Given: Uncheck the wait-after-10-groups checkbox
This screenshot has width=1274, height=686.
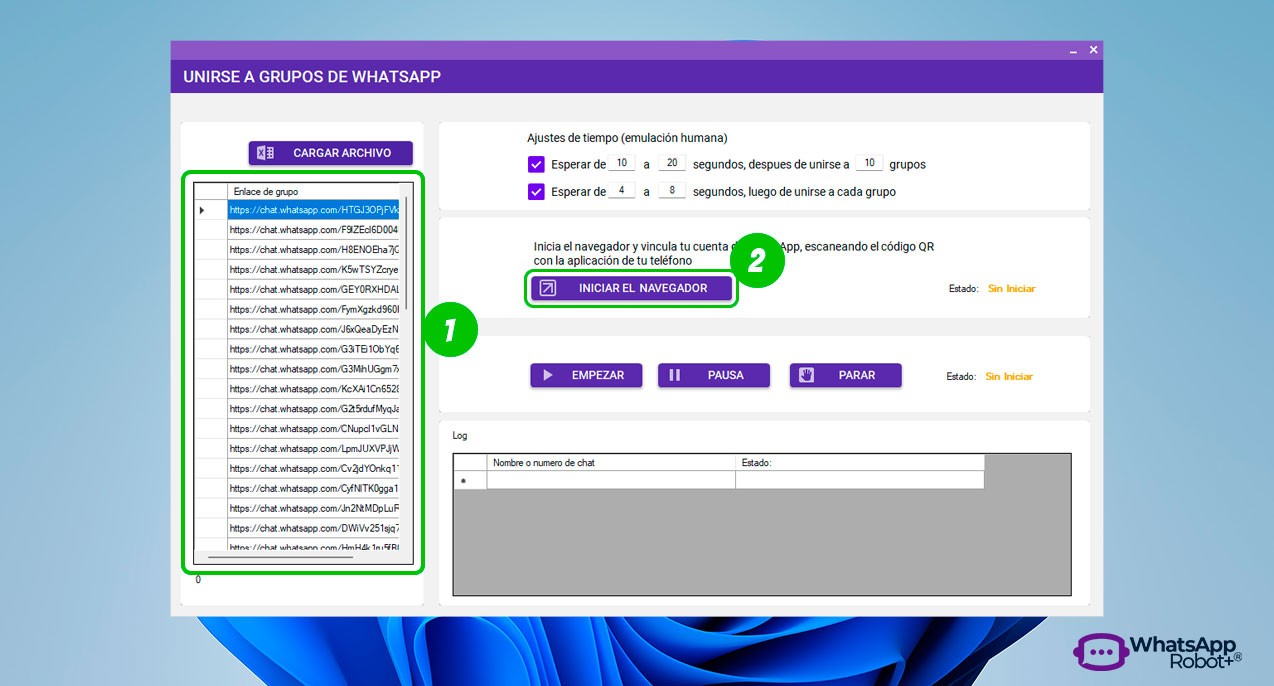Looking at the screenshot, I should coord(536,164).
